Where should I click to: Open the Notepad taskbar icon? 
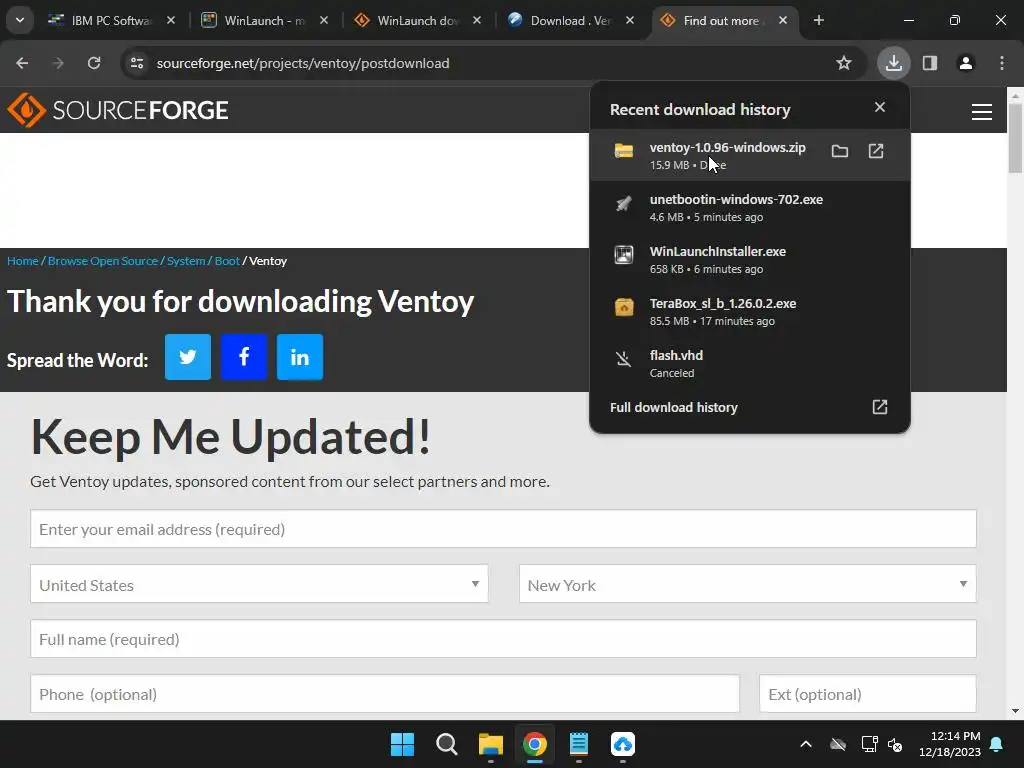pos(579,744)
